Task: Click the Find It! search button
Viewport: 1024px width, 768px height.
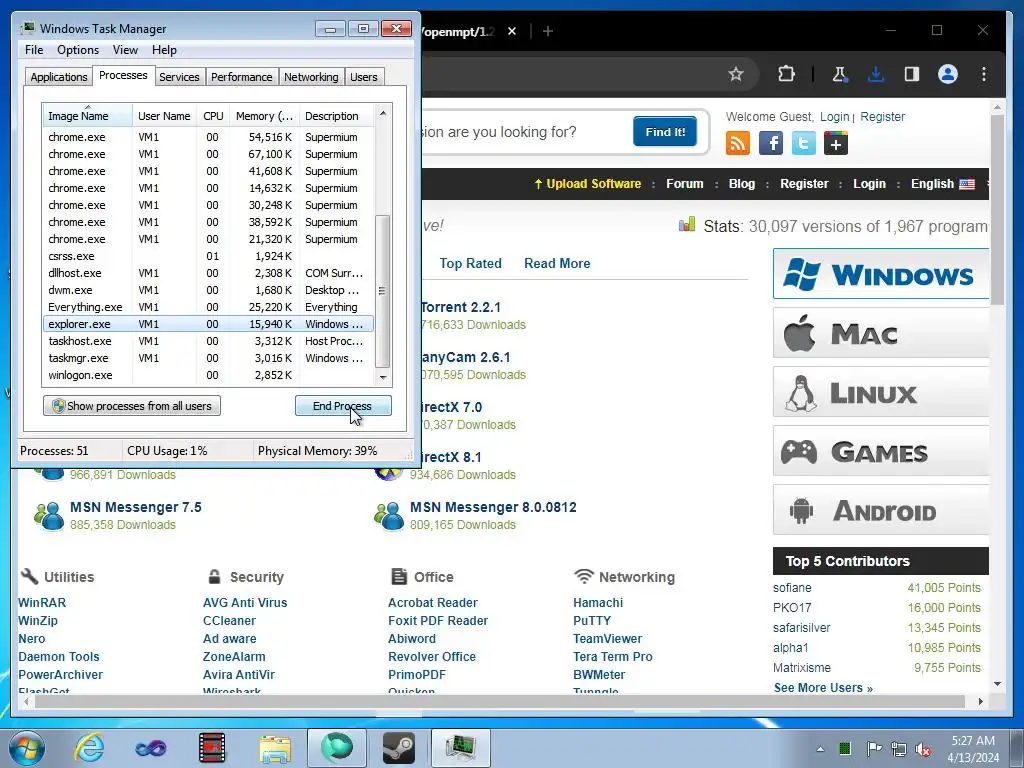Action: 665,131
